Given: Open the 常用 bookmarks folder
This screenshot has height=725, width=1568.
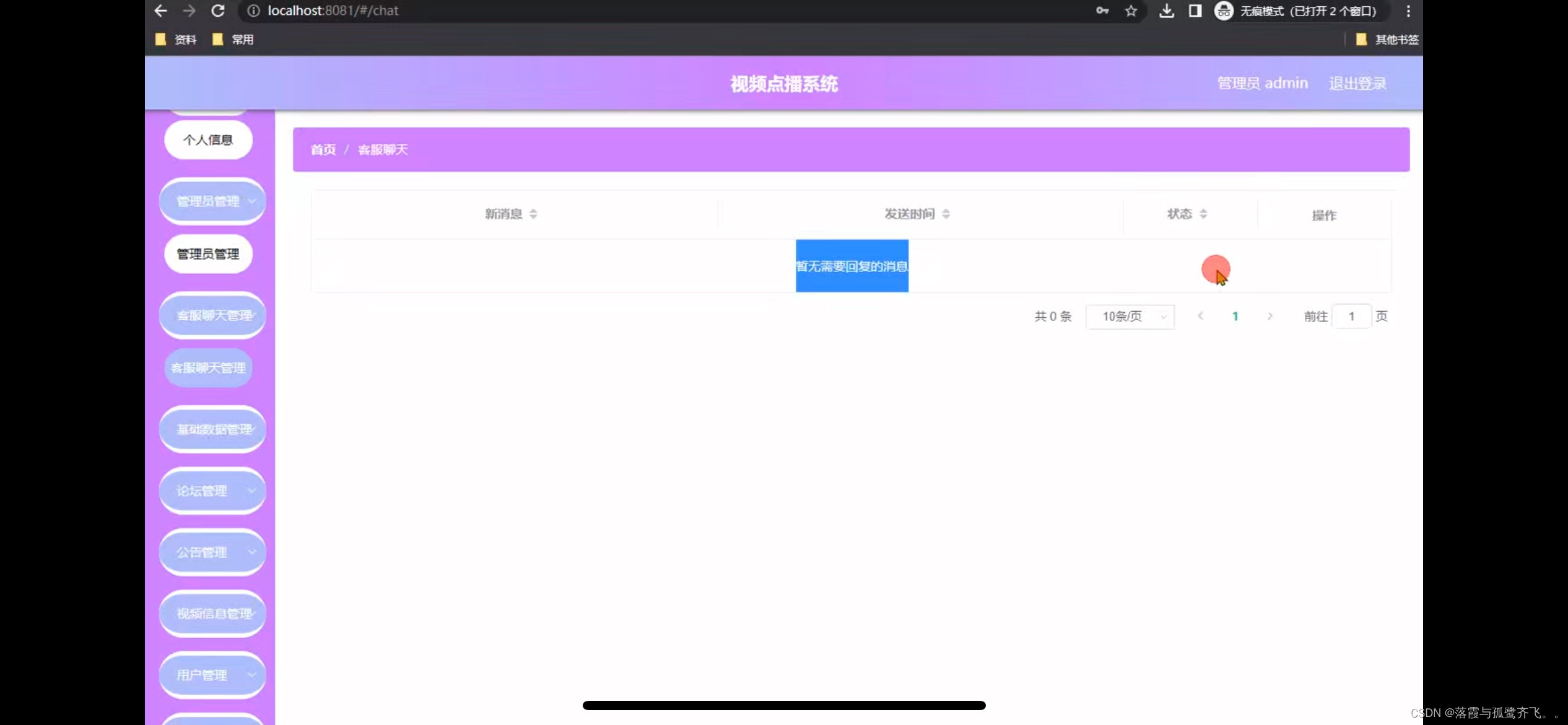Looking at the screenshot, I should tap(233, 40).
